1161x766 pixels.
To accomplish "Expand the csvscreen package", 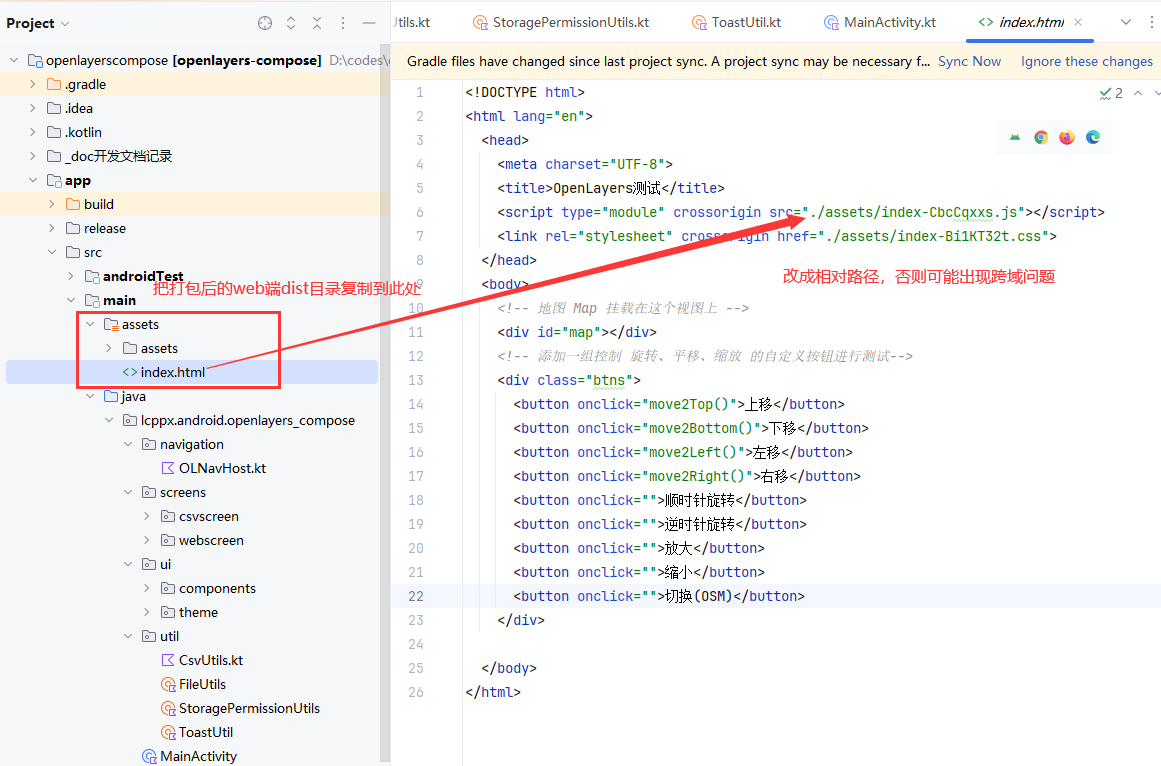I will [x=147, y=516].
